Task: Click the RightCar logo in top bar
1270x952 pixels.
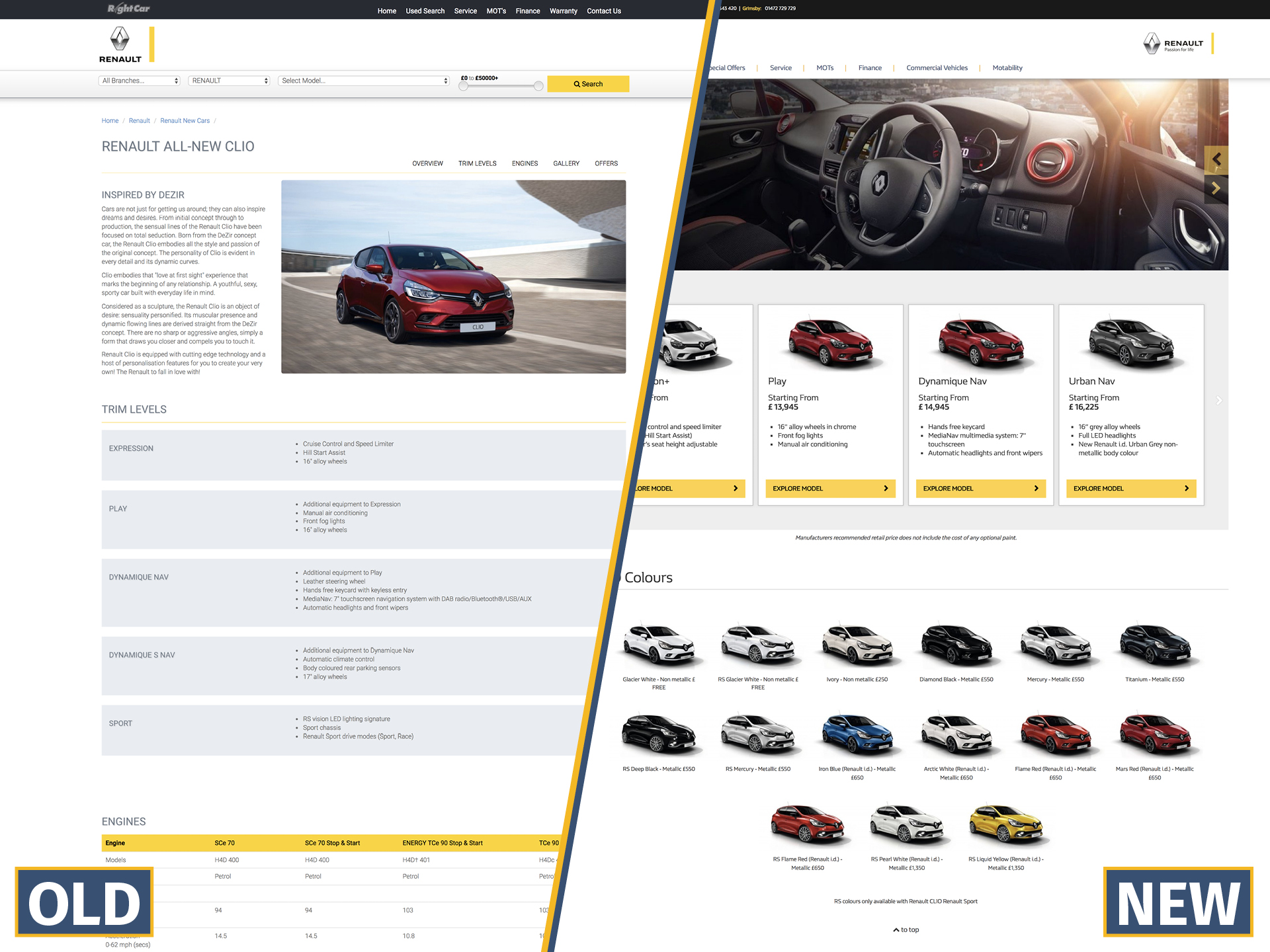Action: [128, 9]
